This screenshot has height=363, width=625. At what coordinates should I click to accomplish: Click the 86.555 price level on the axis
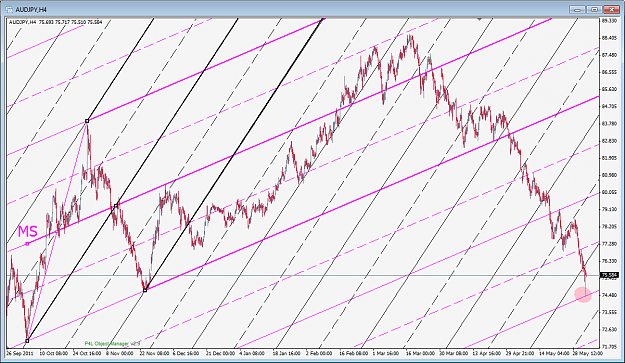pyautogui.click(x=610, y=72)
